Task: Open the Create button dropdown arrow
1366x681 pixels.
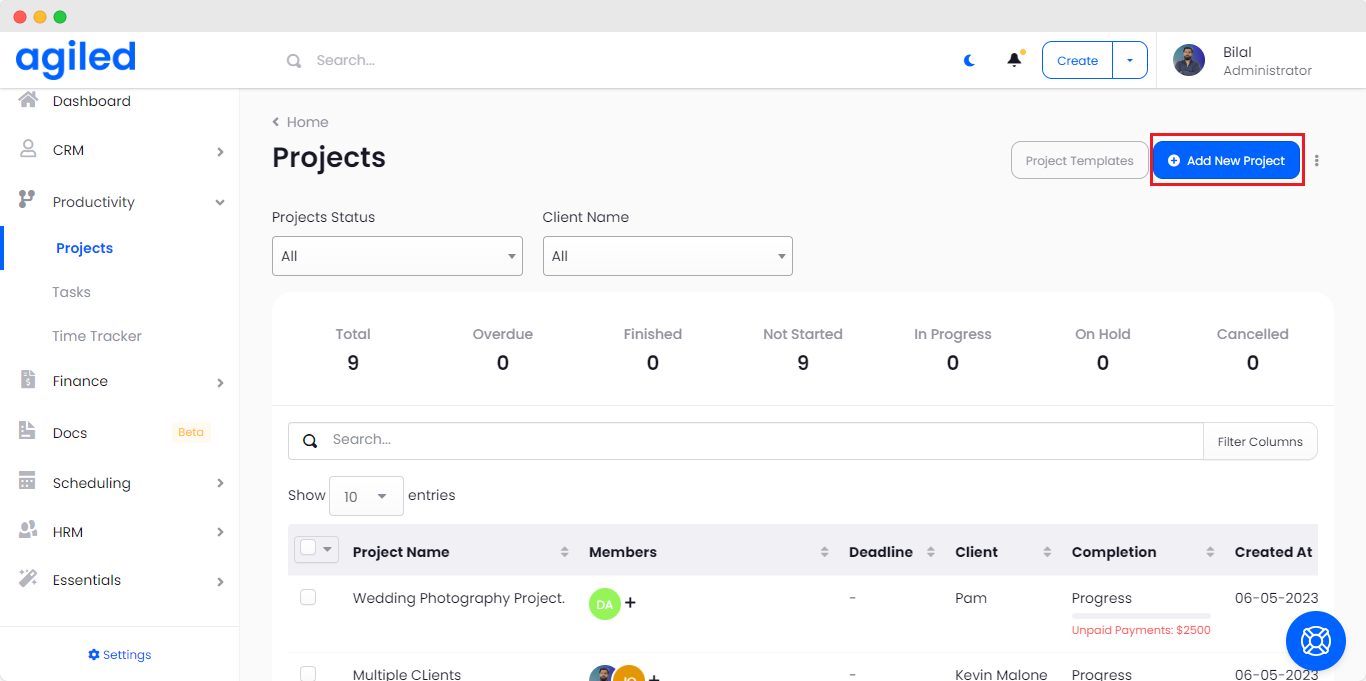Action: (x=1130, y=60)
